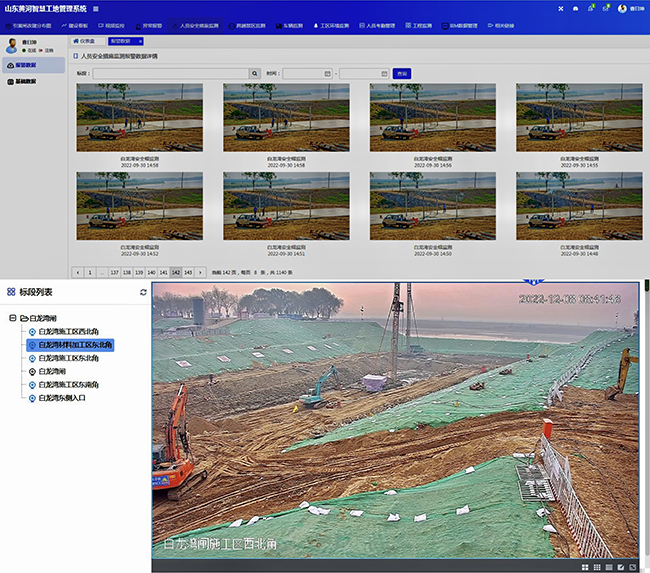650x573 pixels.
Task: Click calendar icon in start time field
Action: (x=327, y=73)
